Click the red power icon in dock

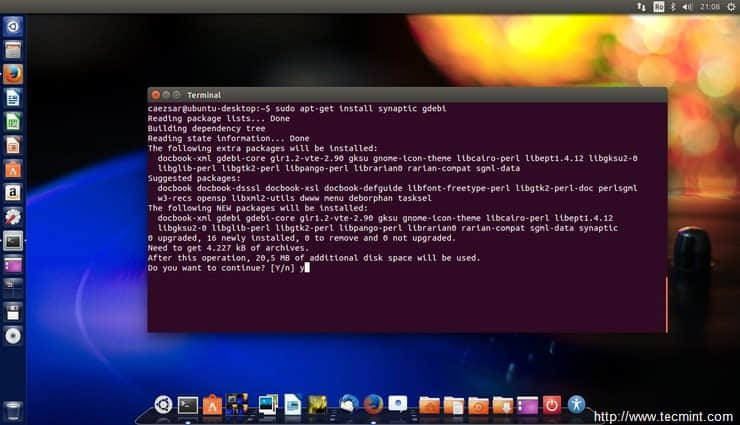pyautogui.click(x=551, y=405)
